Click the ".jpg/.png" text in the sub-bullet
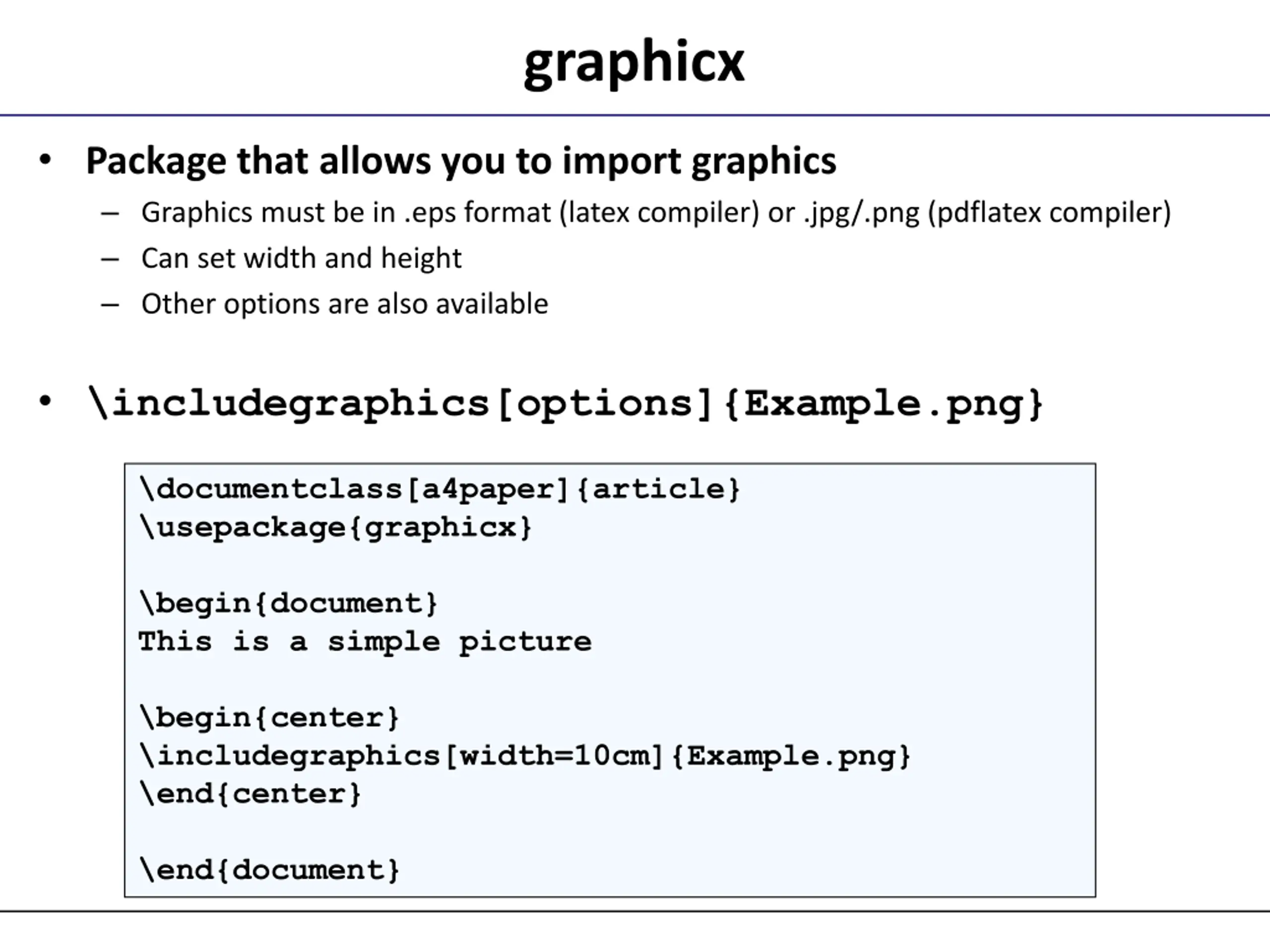 pos(861,213)
